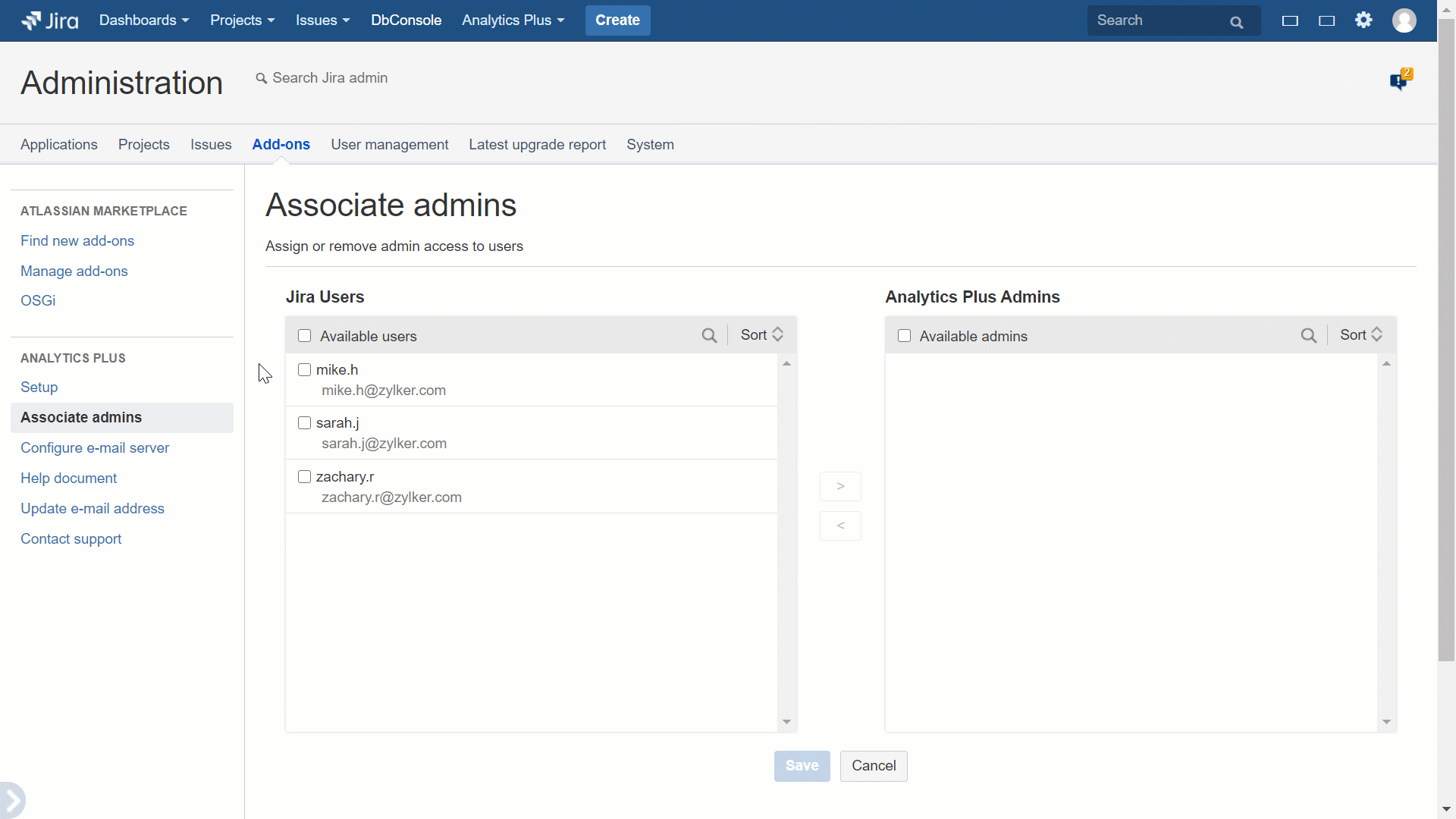This screenshot has height=819, width=1456.
Task: Toggle the Available admins select-all checkbox
Action: click(904, 336)
